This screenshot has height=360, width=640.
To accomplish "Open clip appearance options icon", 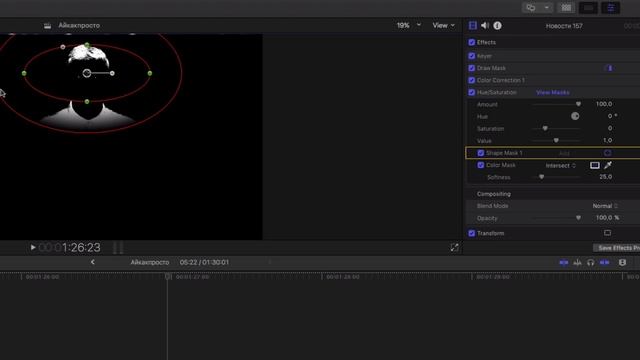I will click(622, 262).
